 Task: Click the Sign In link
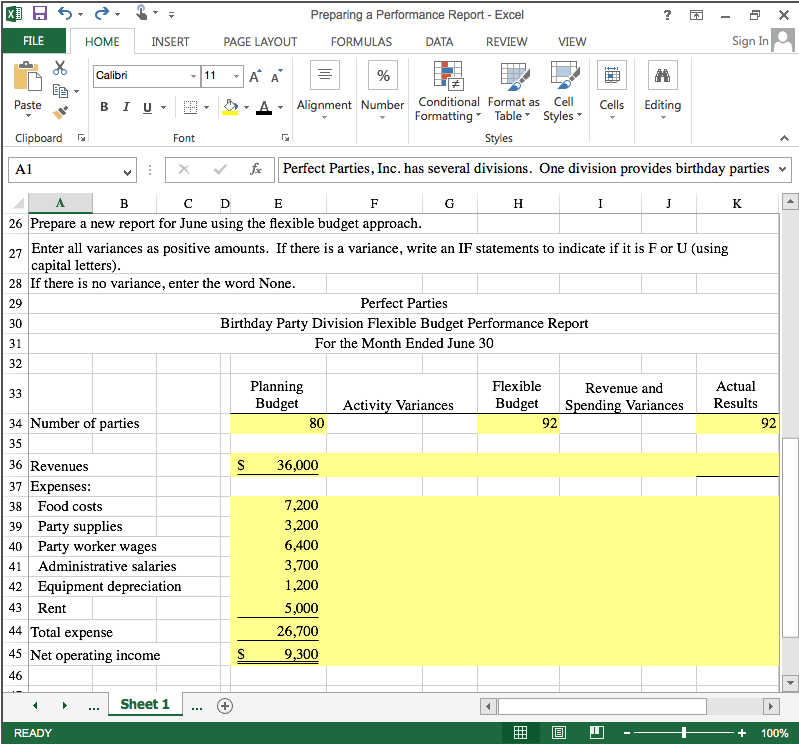pyautogui.click(x=750, y=41)
